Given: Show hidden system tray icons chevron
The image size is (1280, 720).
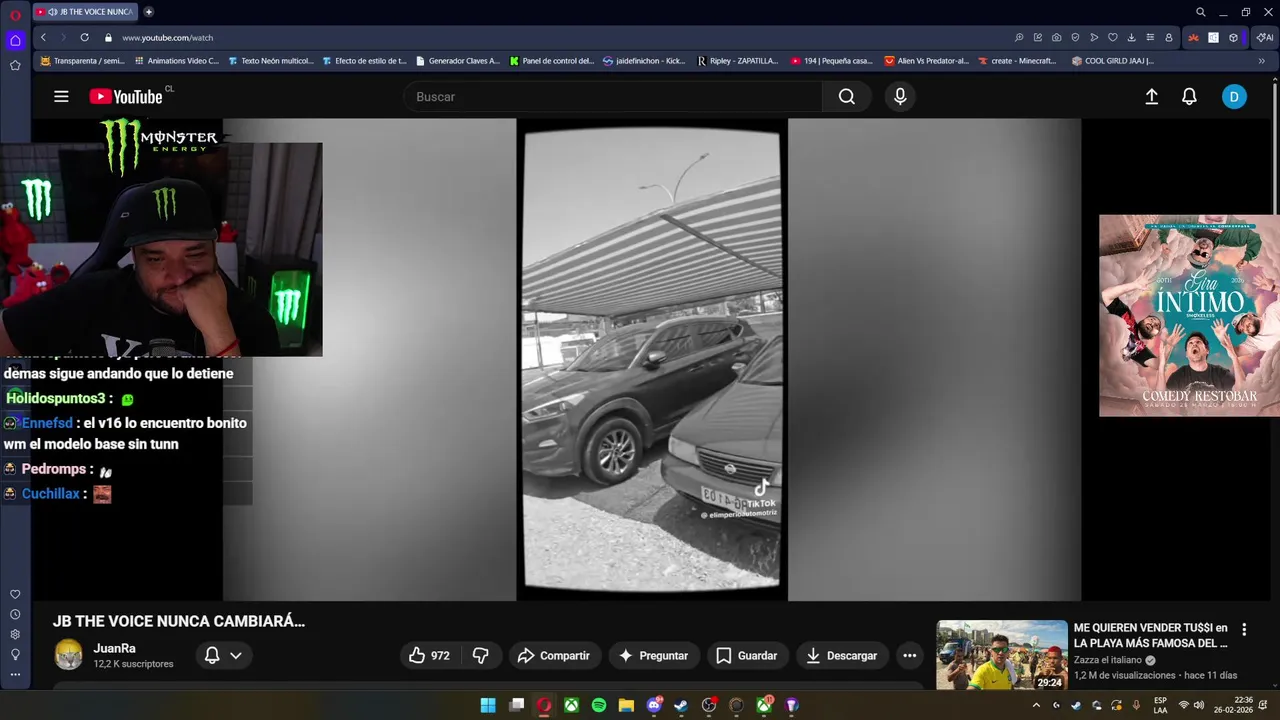Looking at the screenshot, I should [1036, 705].
